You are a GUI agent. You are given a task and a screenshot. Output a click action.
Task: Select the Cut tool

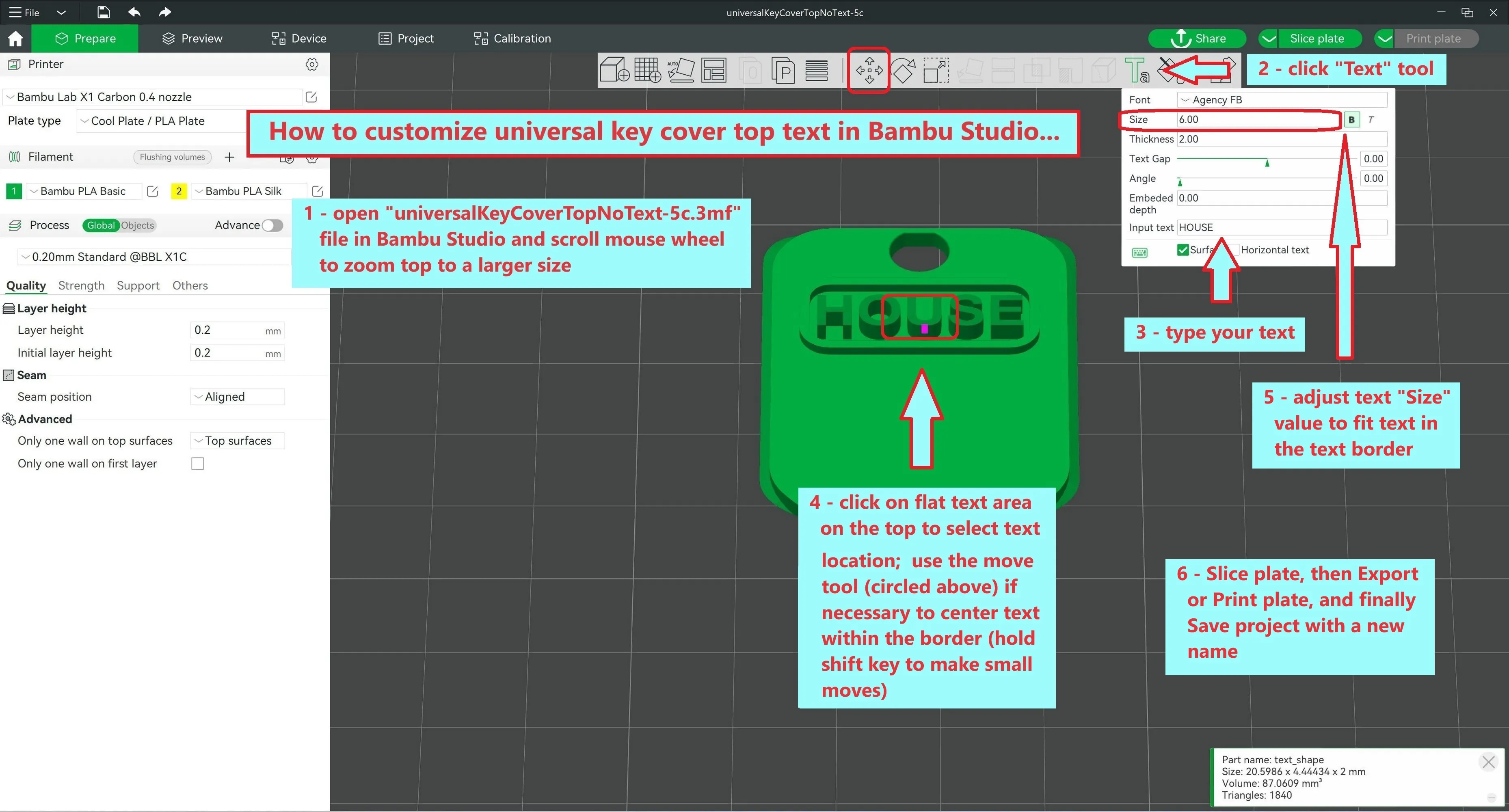click(x=1003, y=70)
